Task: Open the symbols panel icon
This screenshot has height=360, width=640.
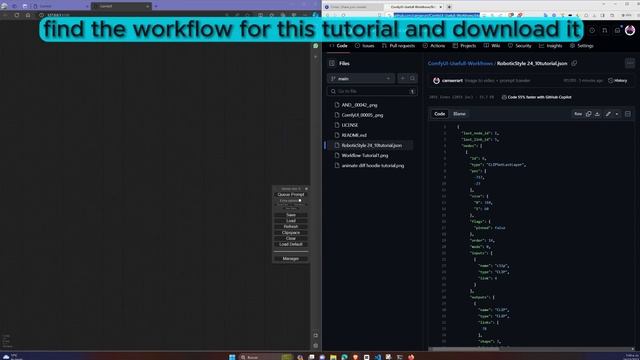Action: 628,114
